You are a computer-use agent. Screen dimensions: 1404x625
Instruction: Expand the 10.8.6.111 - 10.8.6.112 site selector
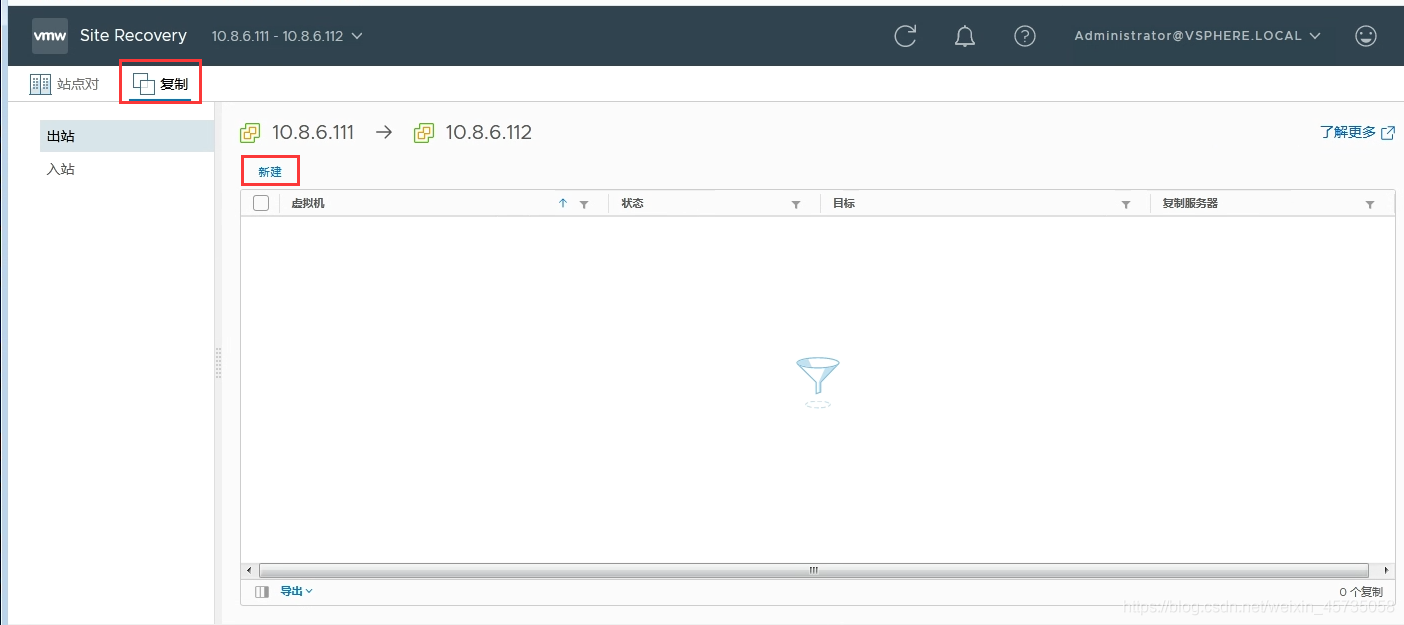click(x=287, y=36)
